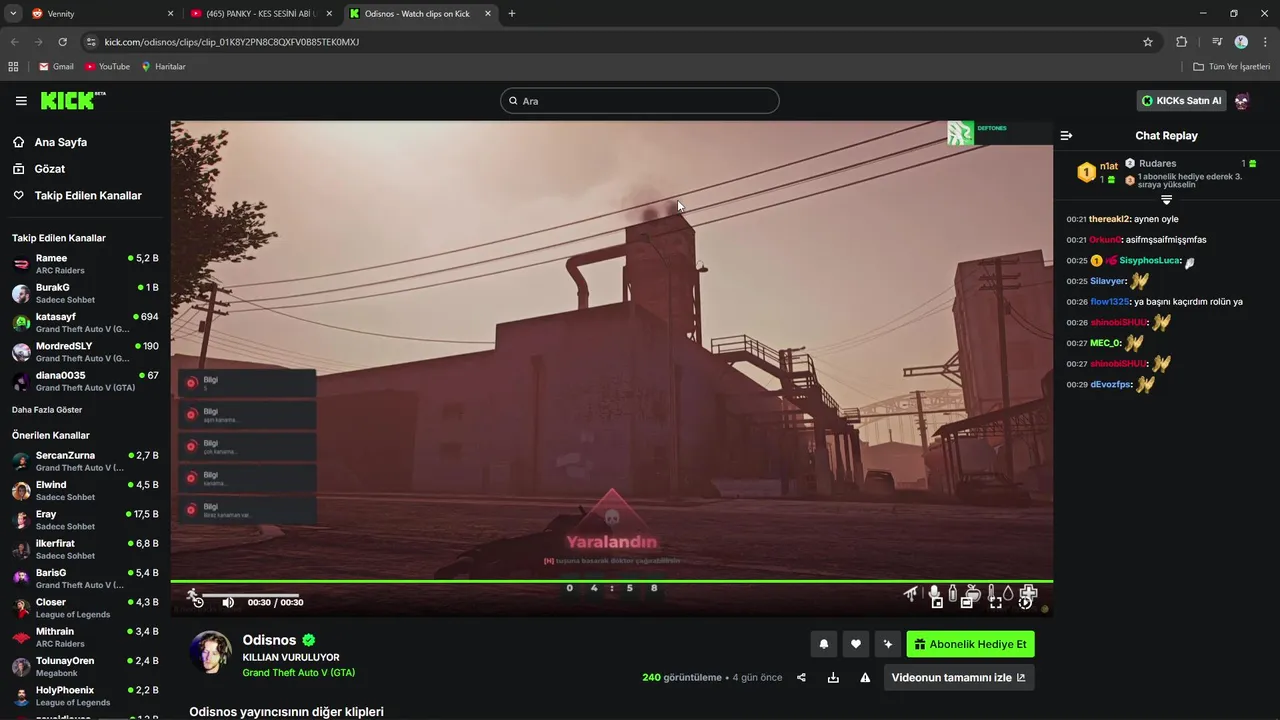
Task: Bookmark page with star icon
Action: pyautogui.click(x=1148, y=42)
